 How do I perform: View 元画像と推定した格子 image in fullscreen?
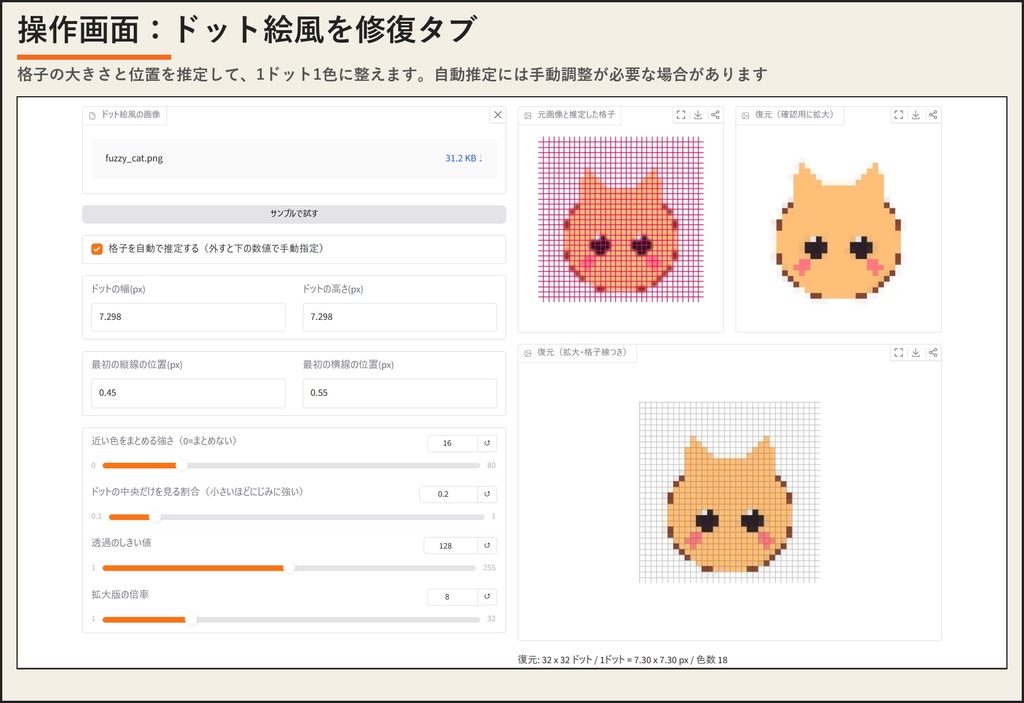(681, 115)
